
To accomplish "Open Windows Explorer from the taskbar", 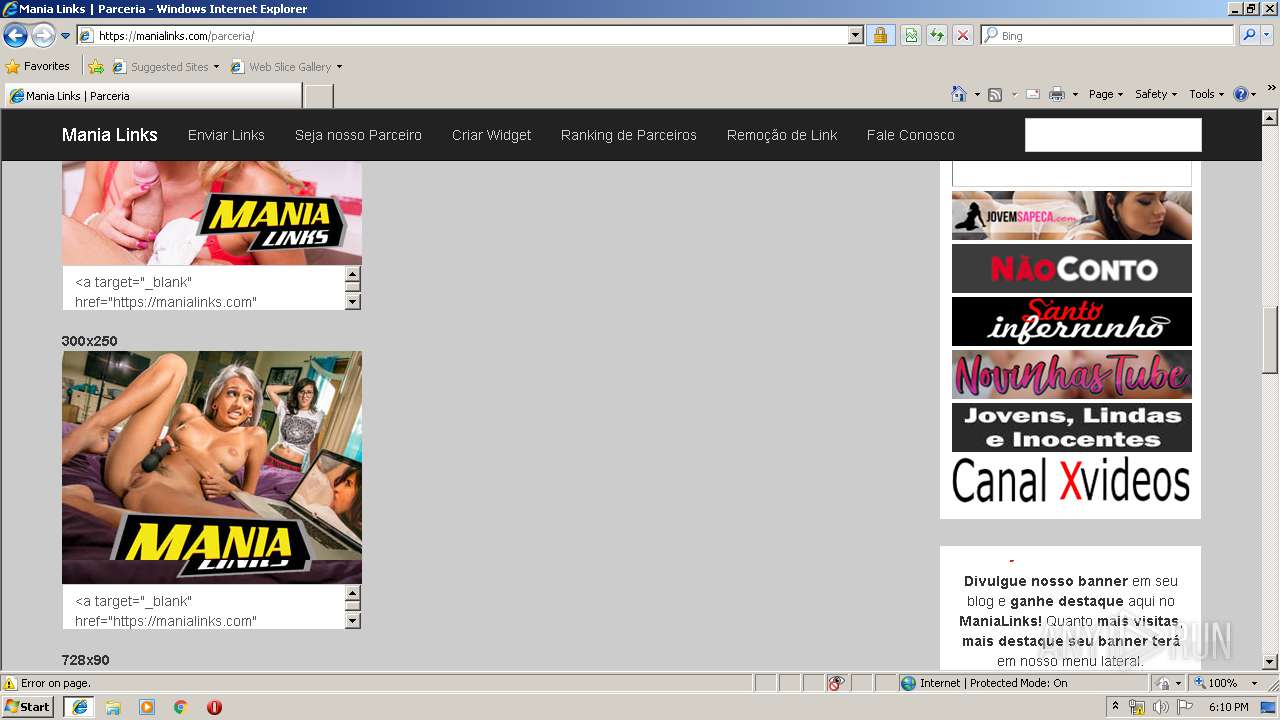I will coord(113,707).
